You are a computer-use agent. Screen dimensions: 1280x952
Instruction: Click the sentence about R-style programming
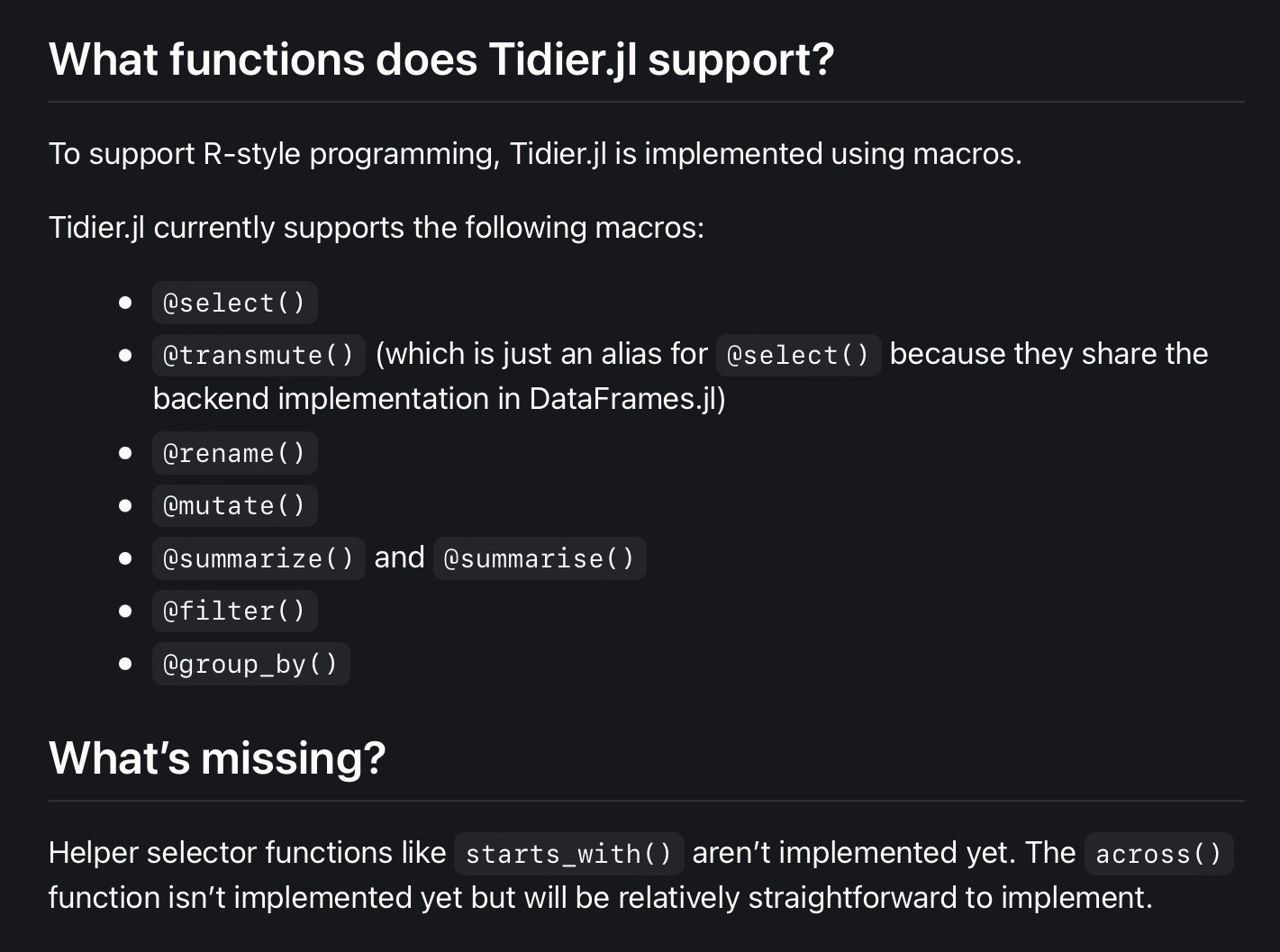tap(535, 154)
